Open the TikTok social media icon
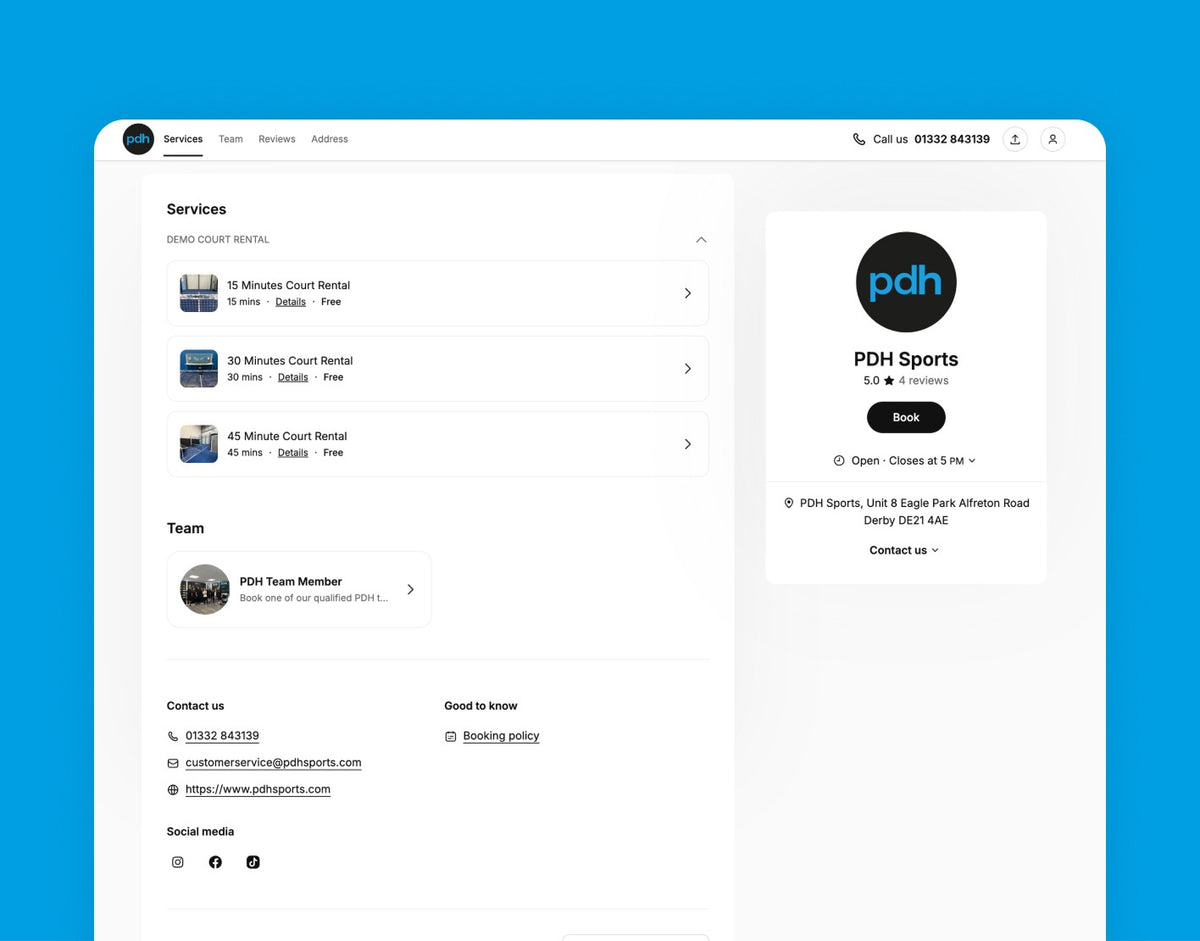This screenshot has height=941, width=1200. point(253,862)
